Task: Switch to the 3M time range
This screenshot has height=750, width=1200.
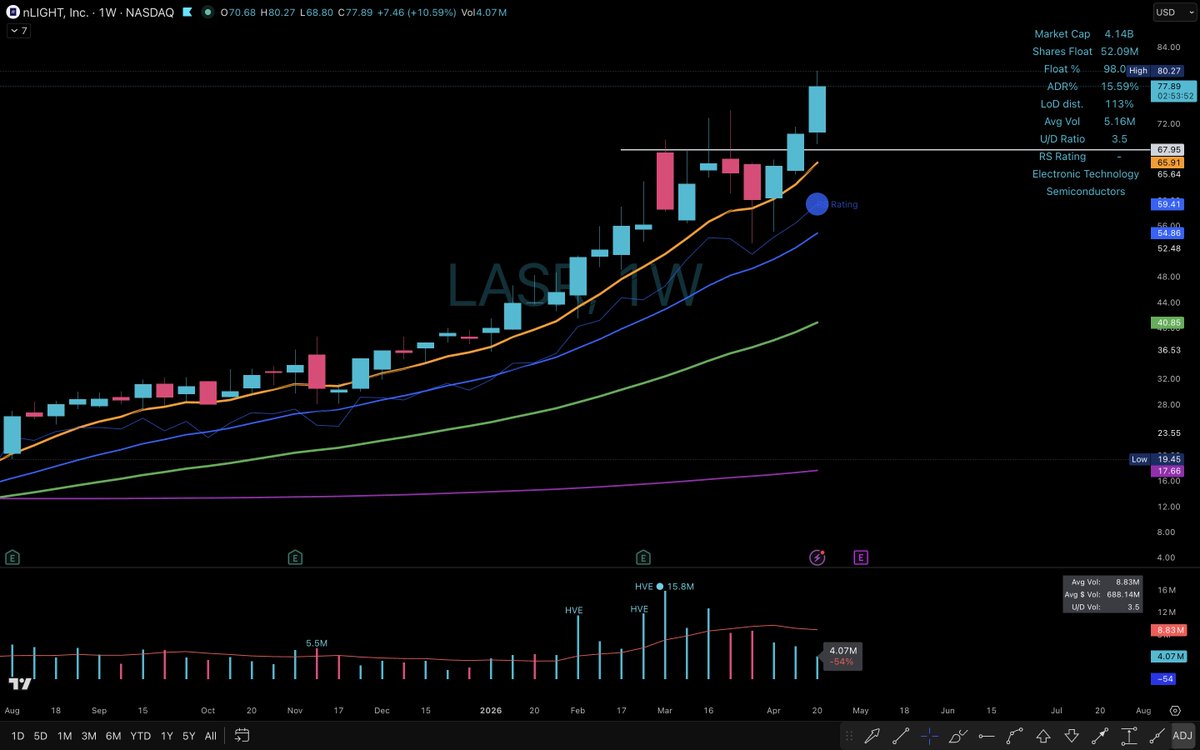Action: (x=89, y=736)
